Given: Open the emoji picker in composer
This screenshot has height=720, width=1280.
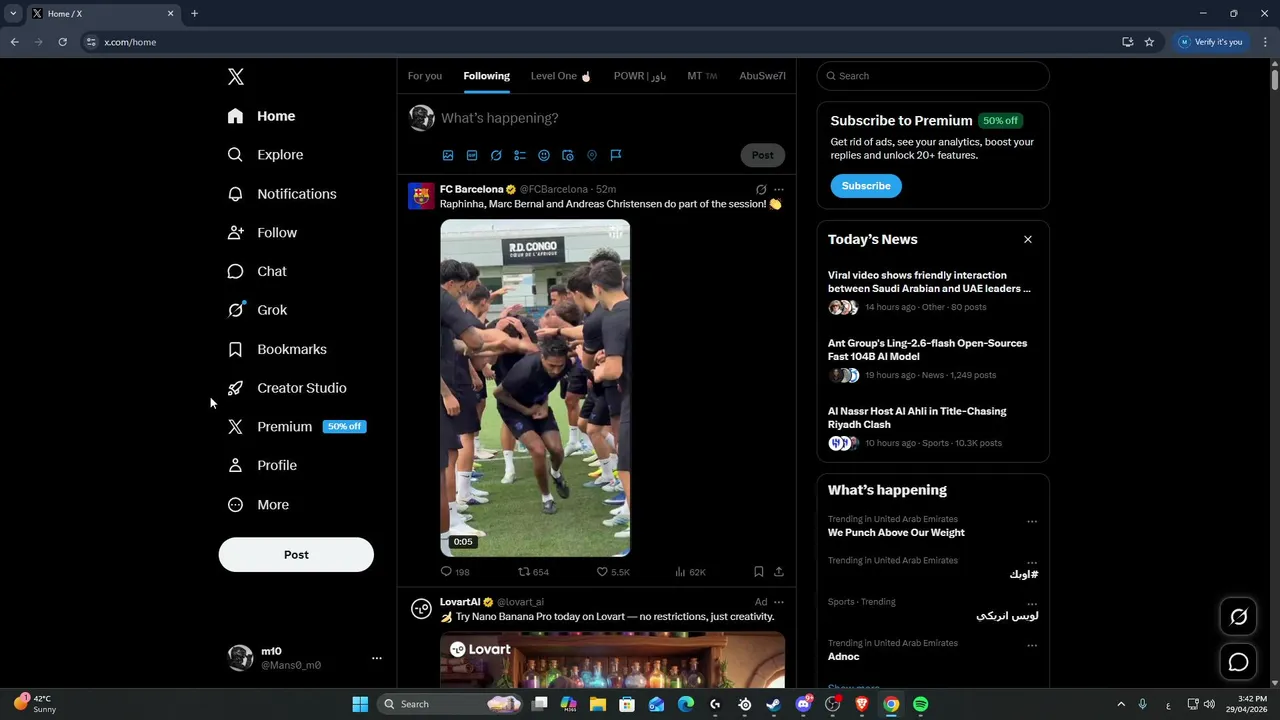Looking at the screenshot, I should click(x=544, y=155).
